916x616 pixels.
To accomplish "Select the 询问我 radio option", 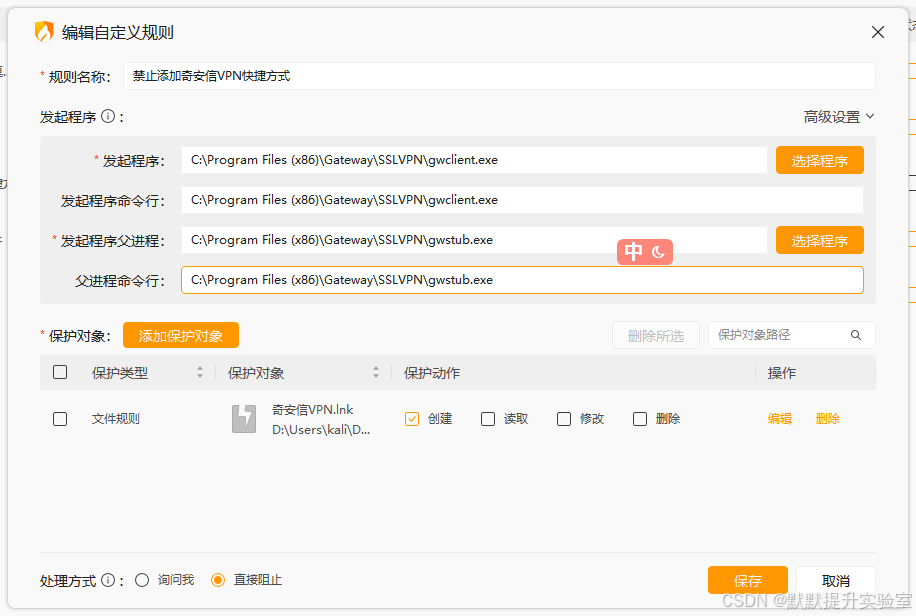I will 142,580.
